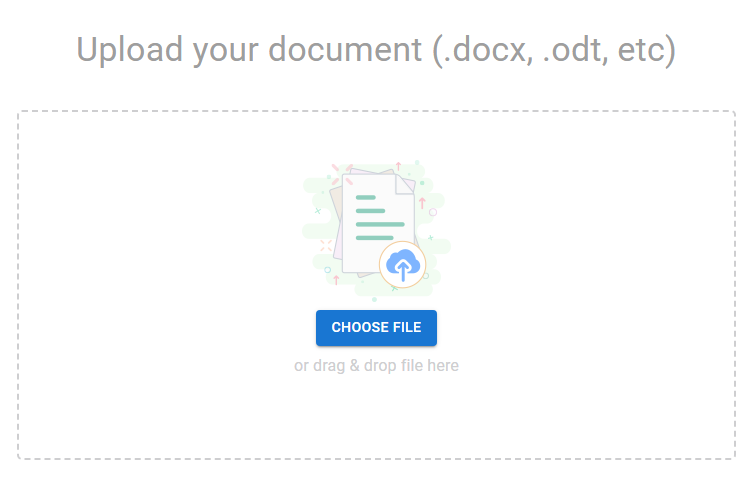
Task: Click the "or drag & drop file here" text
Action: coord(376,365)
